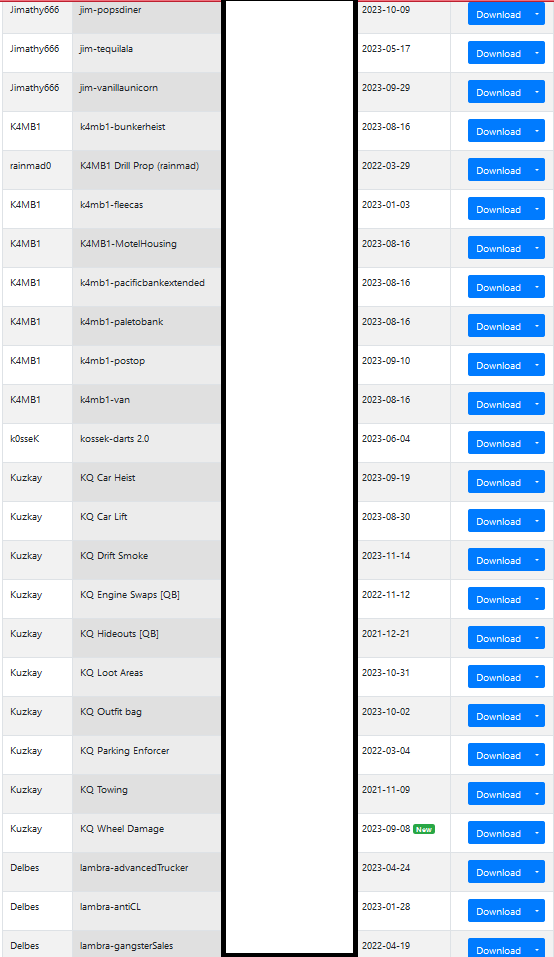Select the lambra-antiCL resource name

click(110, 907)
